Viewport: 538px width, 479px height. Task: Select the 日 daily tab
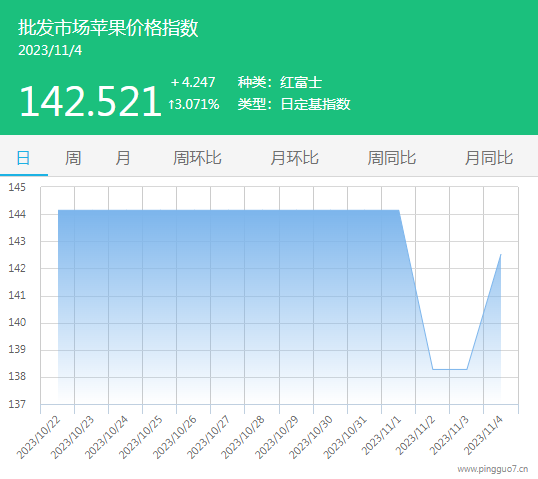(24, 158)
